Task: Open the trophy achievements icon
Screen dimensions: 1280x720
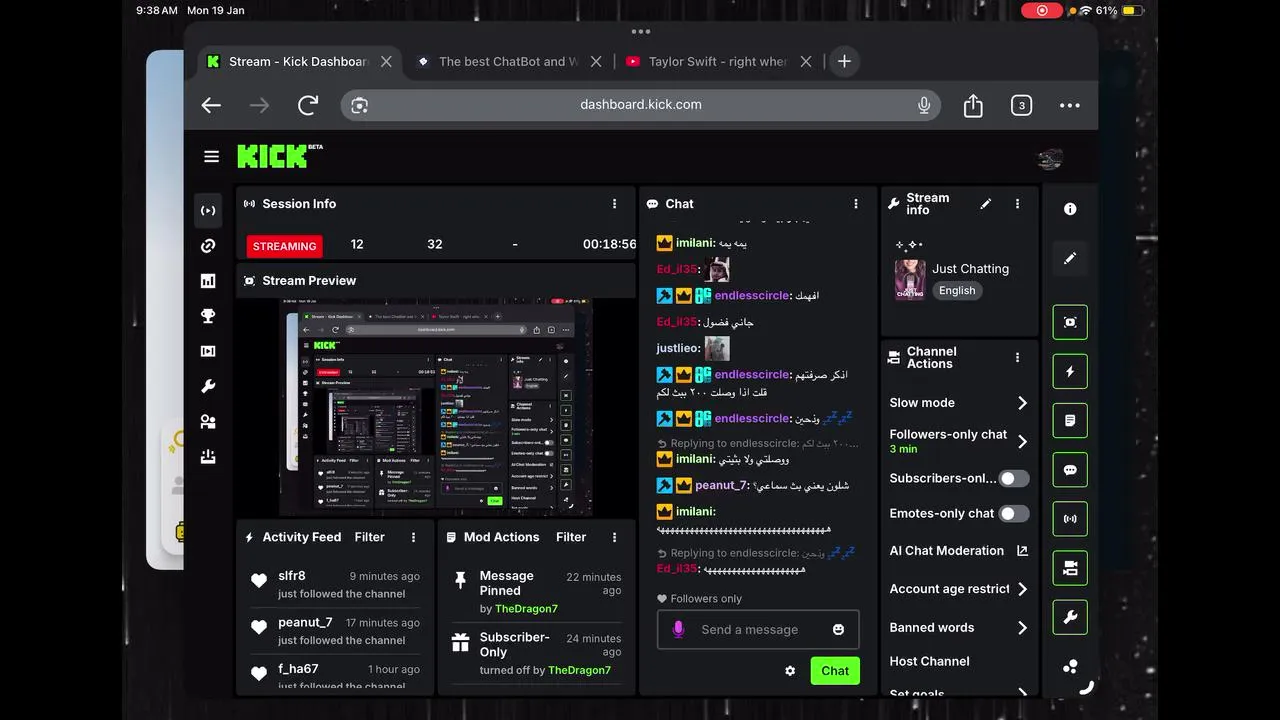Action: point(208,316)
